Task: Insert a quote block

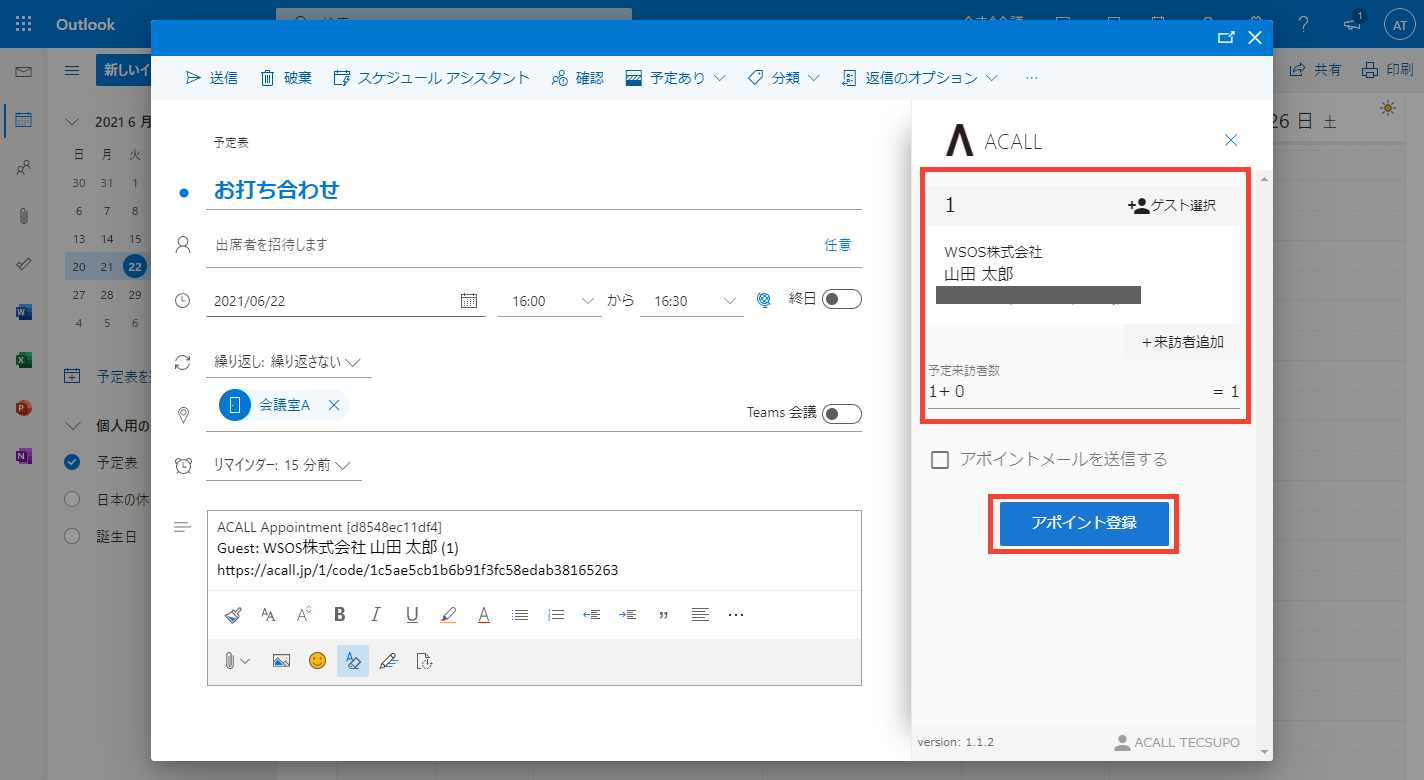Action: click(x=664, y=615)
